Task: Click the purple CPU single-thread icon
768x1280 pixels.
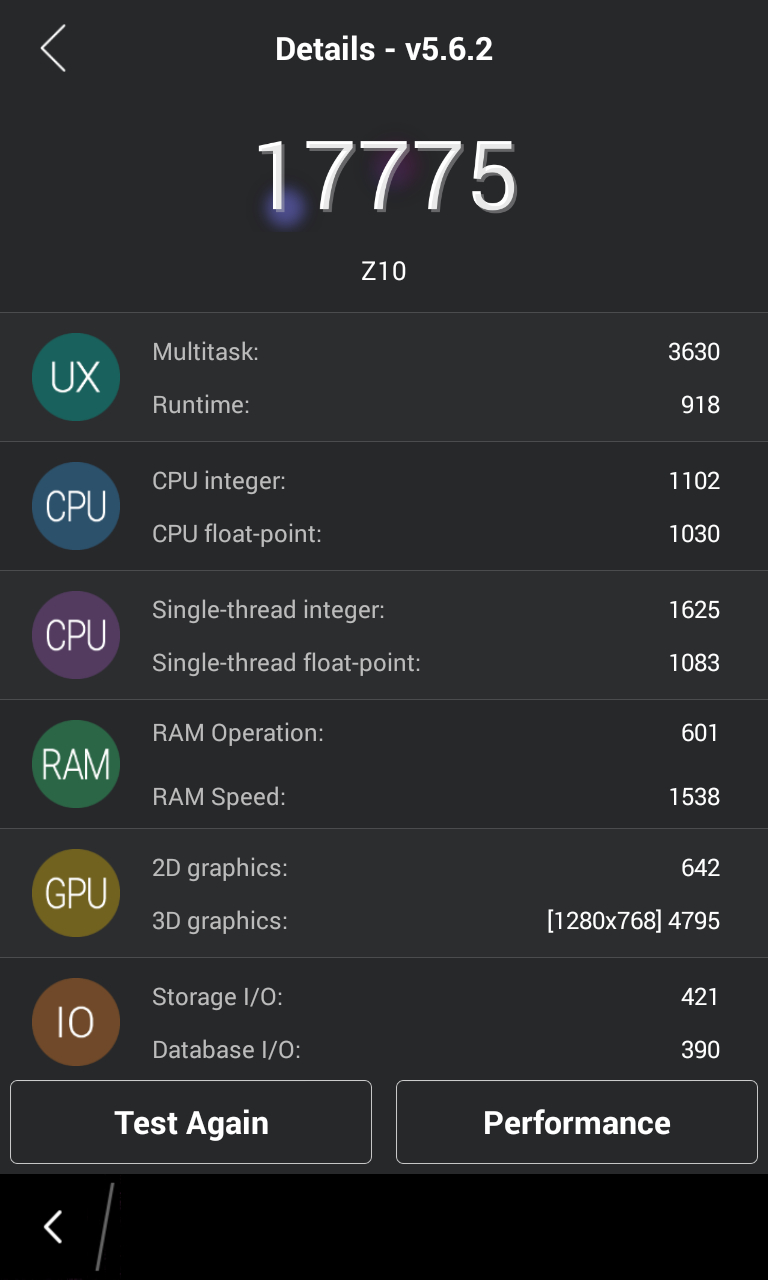Action: point(76,635)
